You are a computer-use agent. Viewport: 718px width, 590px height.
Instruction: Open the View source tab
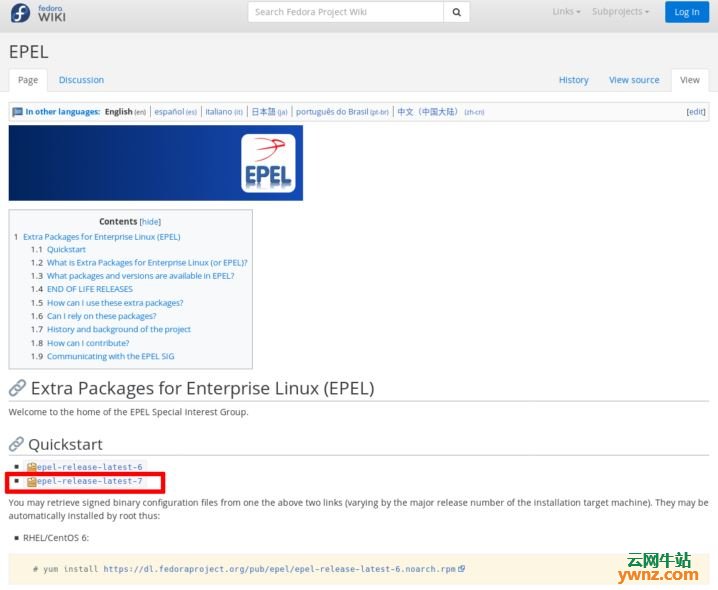pyautogui.click(x=634, y=80)
